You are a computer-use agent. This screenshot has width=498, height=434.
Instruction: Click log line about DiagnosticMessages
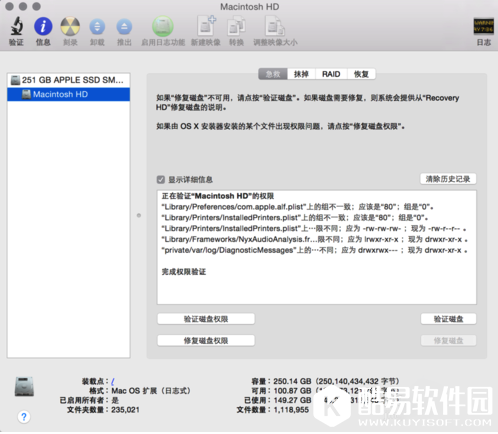(315, 250)
